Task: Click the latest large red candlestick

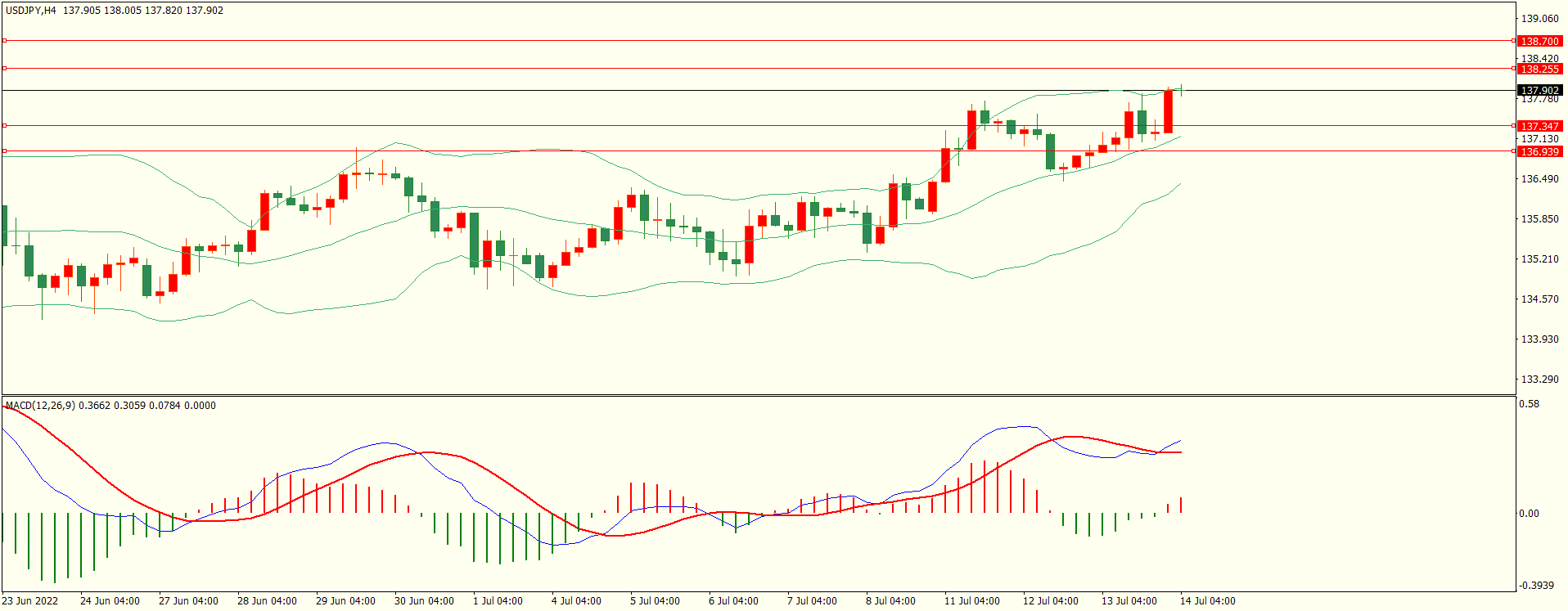Action: [1168, 111]
